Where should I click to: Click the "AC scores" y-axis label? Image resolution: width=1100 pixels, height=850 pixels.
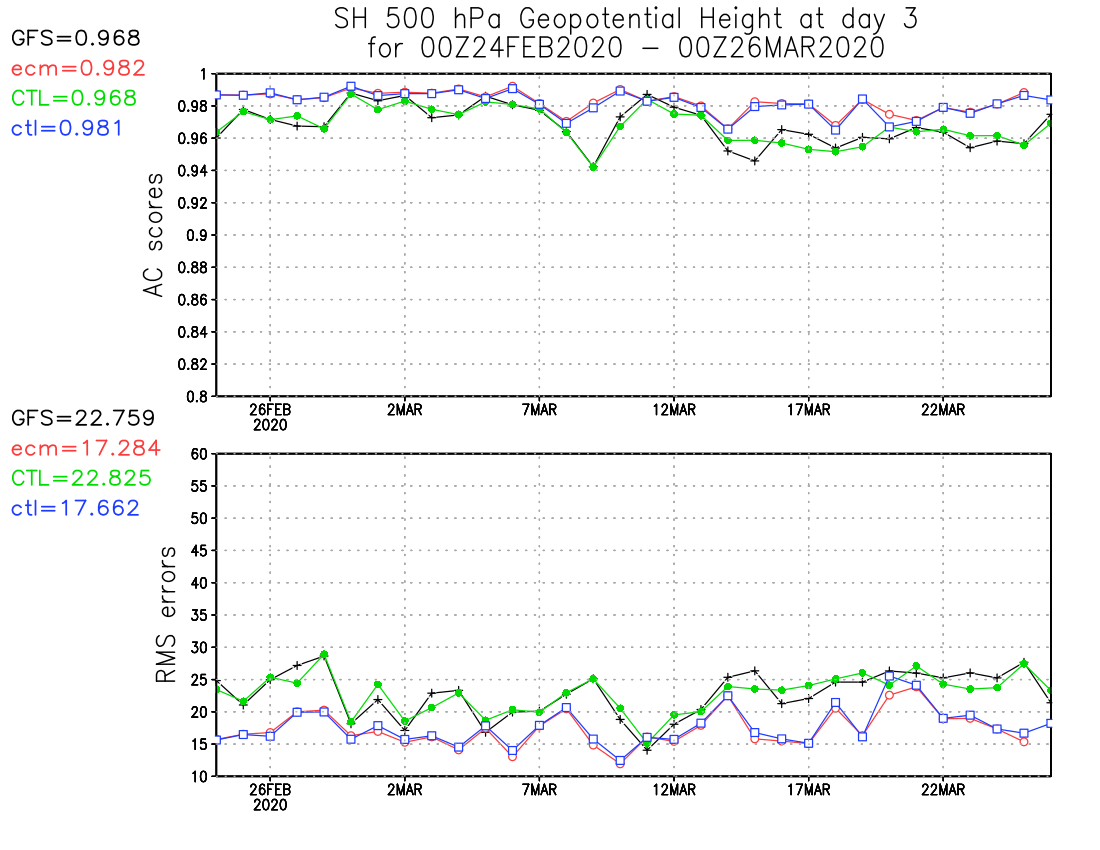(154, 235)
